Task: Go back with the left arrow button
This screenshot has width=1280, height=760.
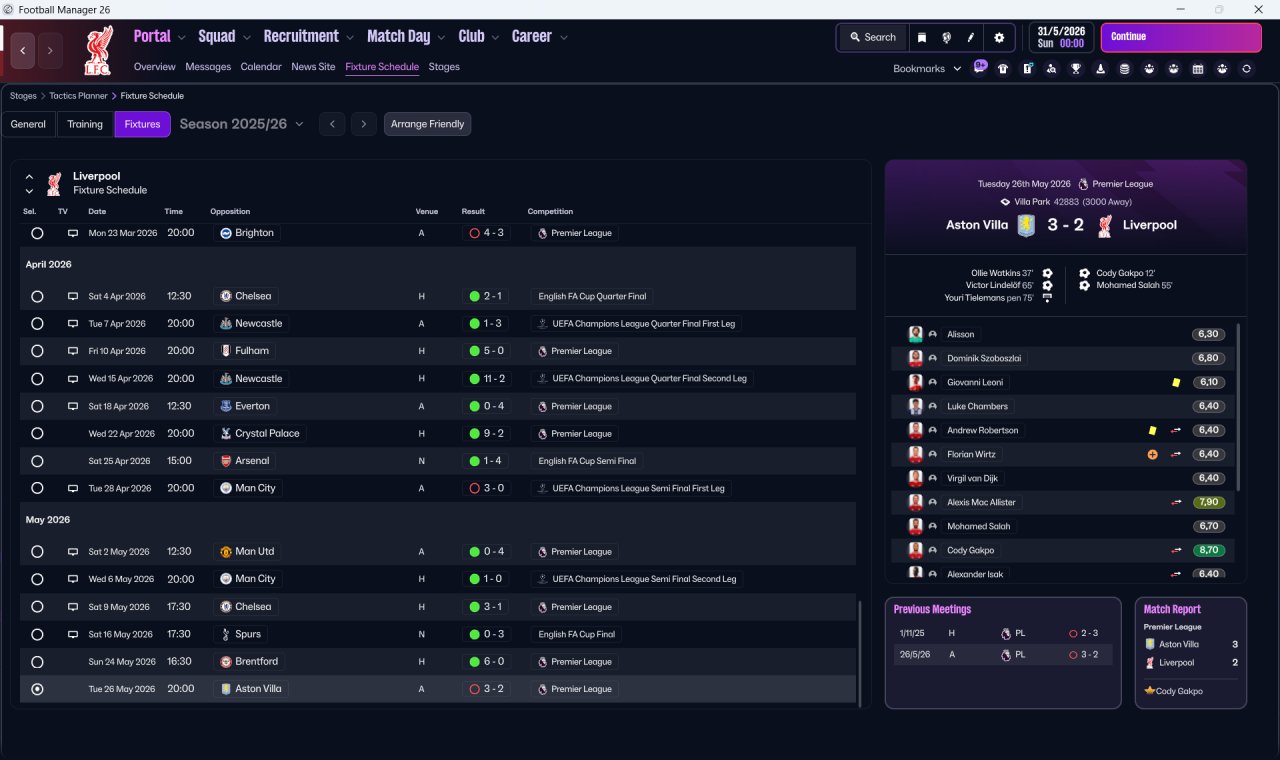Action: coord(24,49)
